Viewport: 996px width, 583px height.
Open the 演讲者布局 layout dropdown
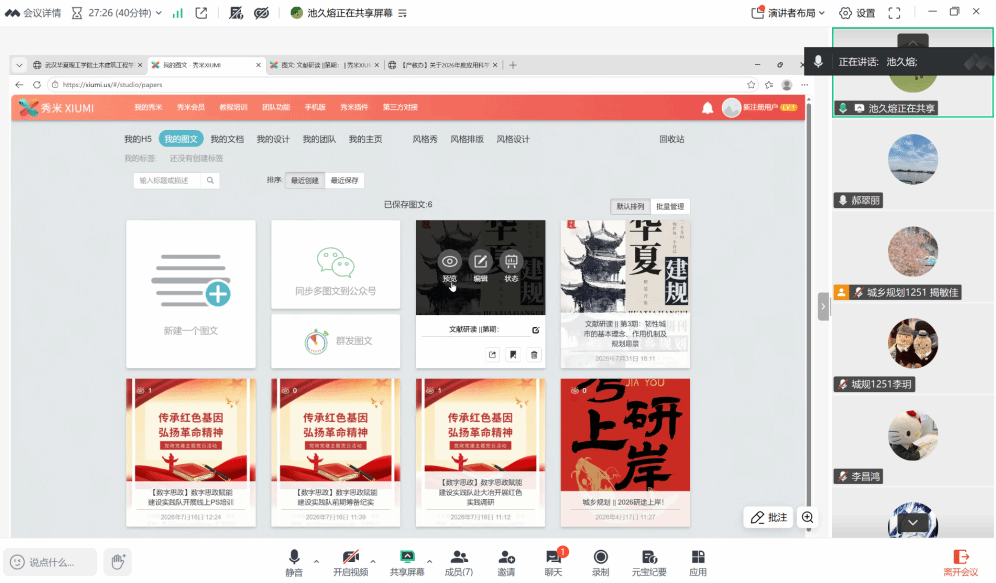[788, 13]
